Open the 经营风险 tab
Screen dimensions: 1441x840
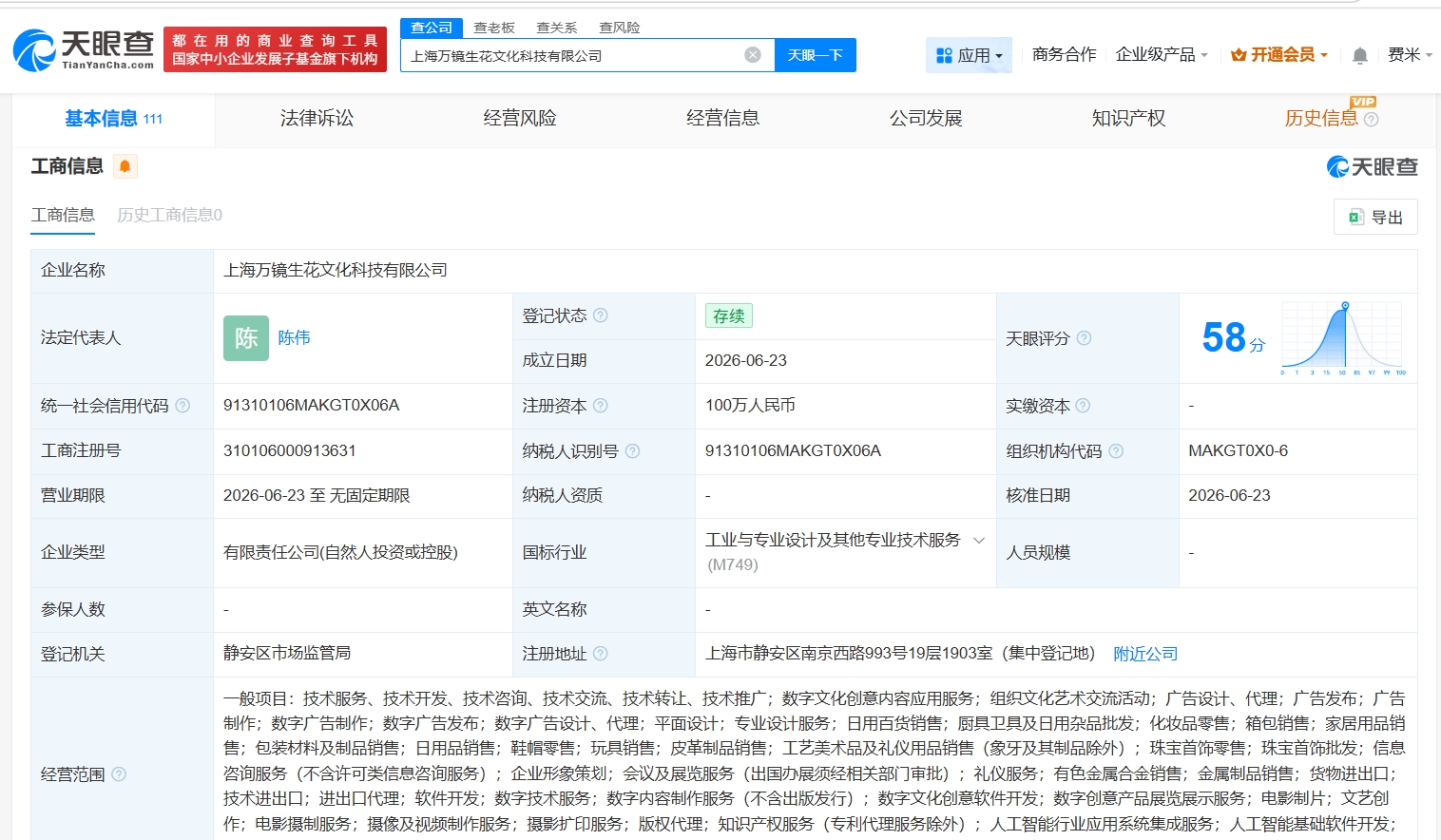tap(520, 119)
